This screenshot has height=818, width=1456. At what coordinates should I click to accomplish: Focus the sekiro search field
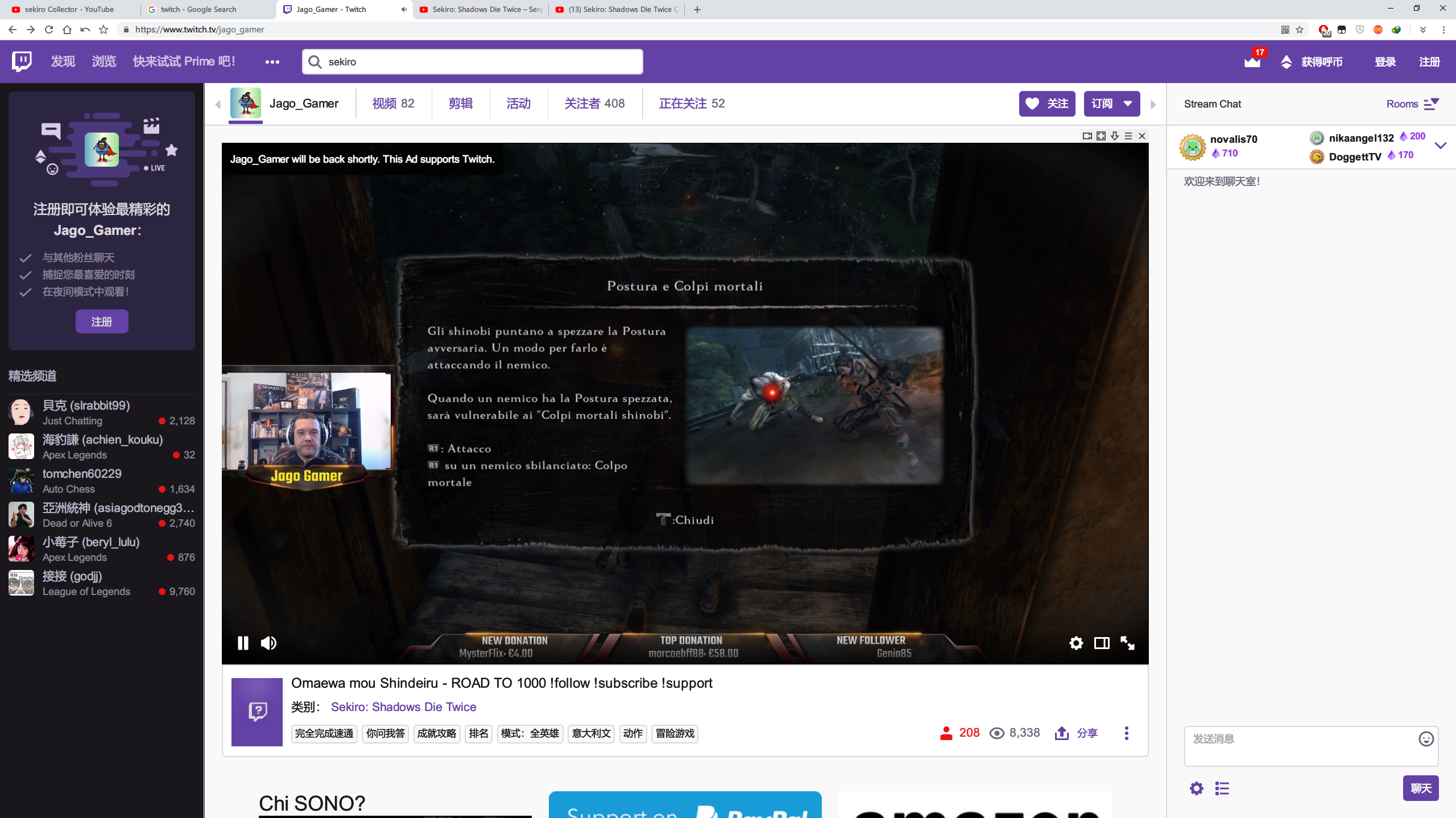pos(473,61)
